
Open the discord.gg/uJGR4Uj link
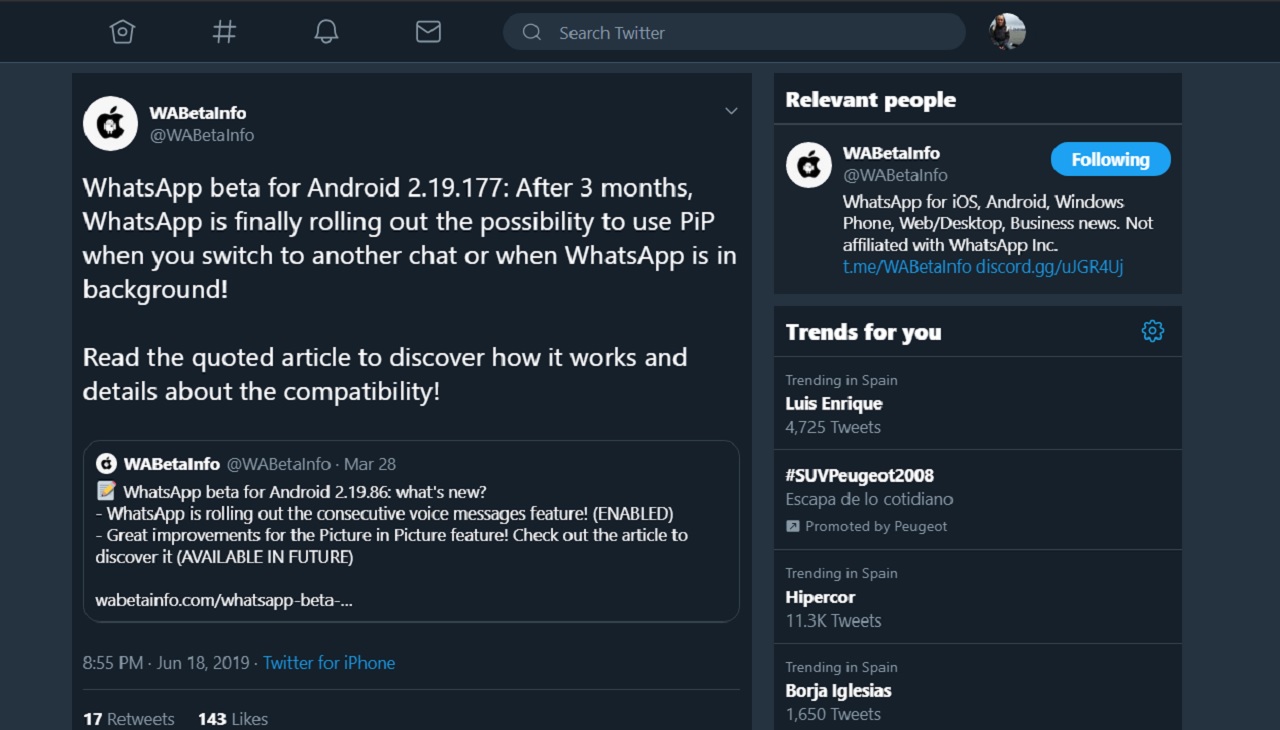(x=1049, y=267)
